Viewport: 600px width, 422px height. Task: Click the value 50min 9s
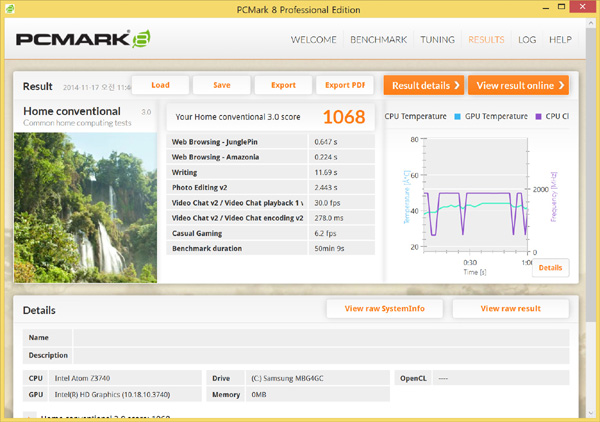pyautogui.click(x=329, y=249)
